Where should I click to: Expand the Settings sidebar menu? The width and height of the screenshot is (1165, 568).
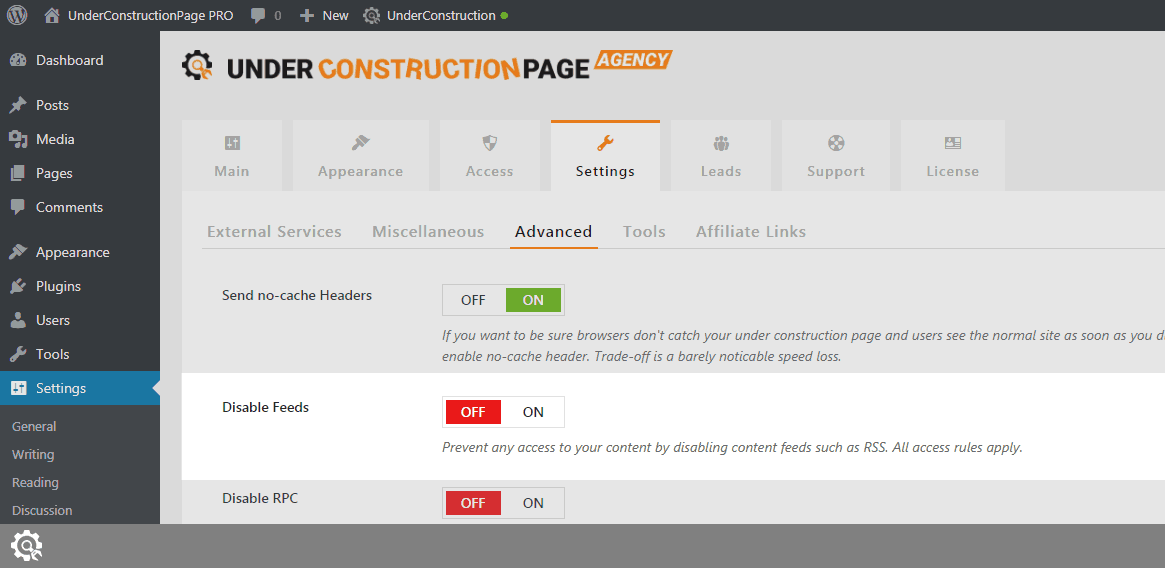[x=61, y=388]
